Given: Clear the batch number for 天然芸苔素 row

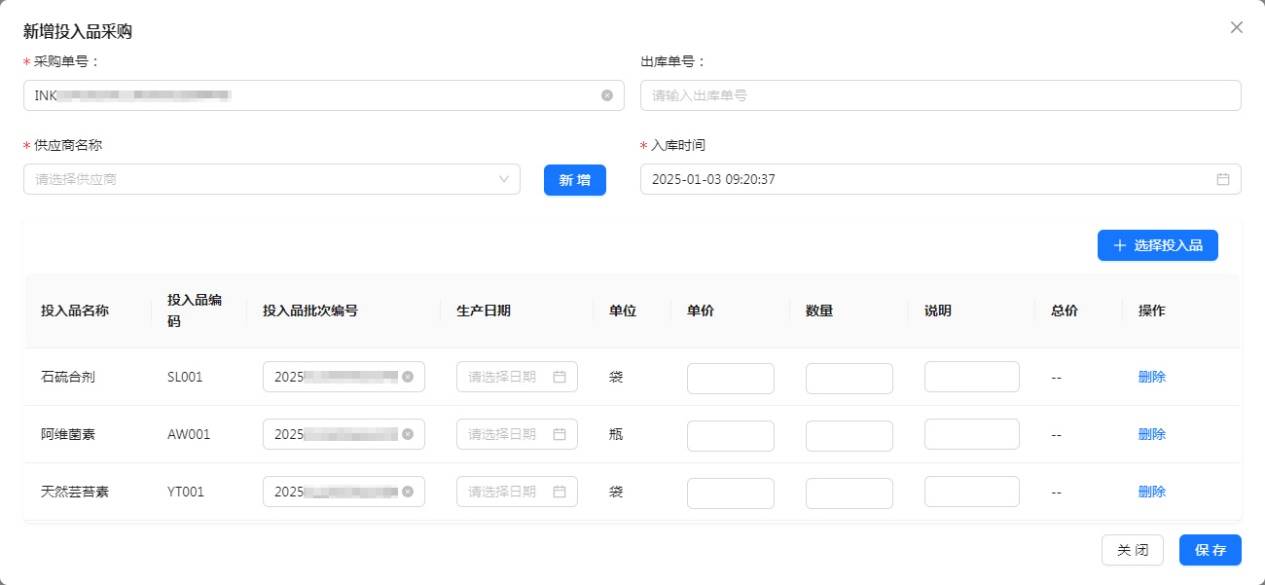Looking at the screenshot, I should click(x=407, y=492).
